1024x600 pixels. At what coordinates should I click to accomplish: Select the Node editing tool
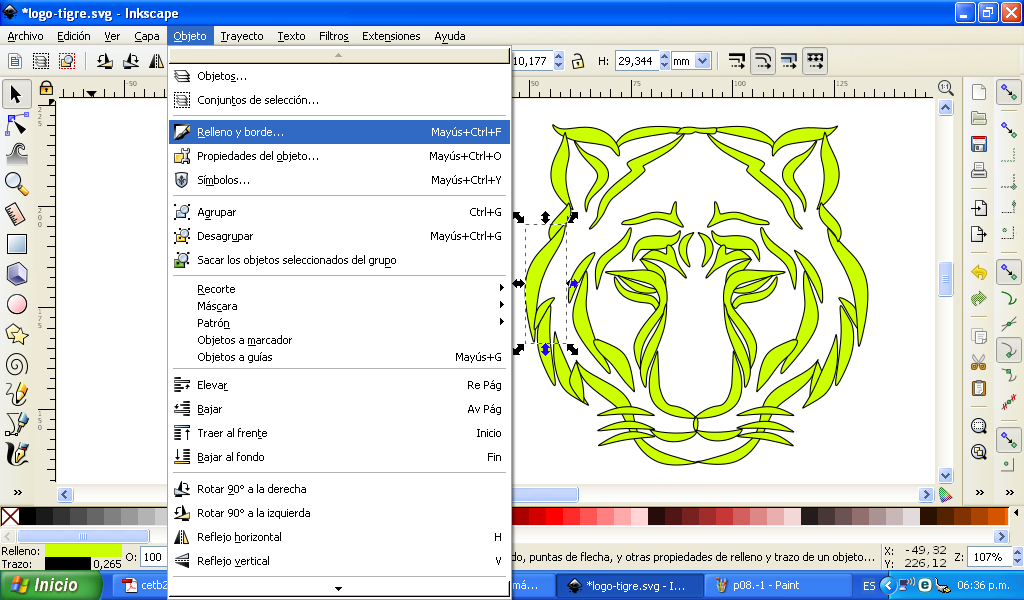point(16,124)
